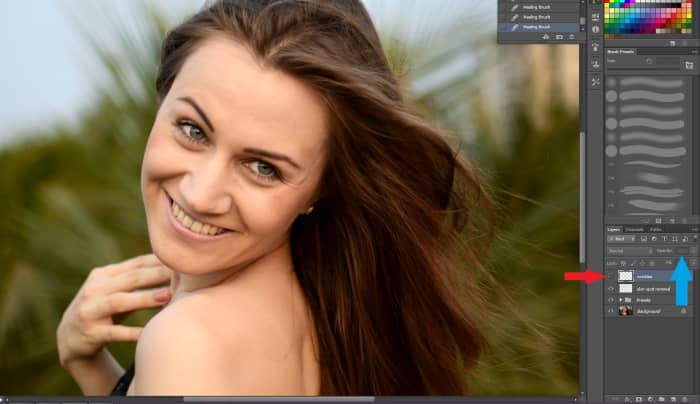700x404 pixels.
Task: Click the link layers icon
Action: tap(615, 399)
